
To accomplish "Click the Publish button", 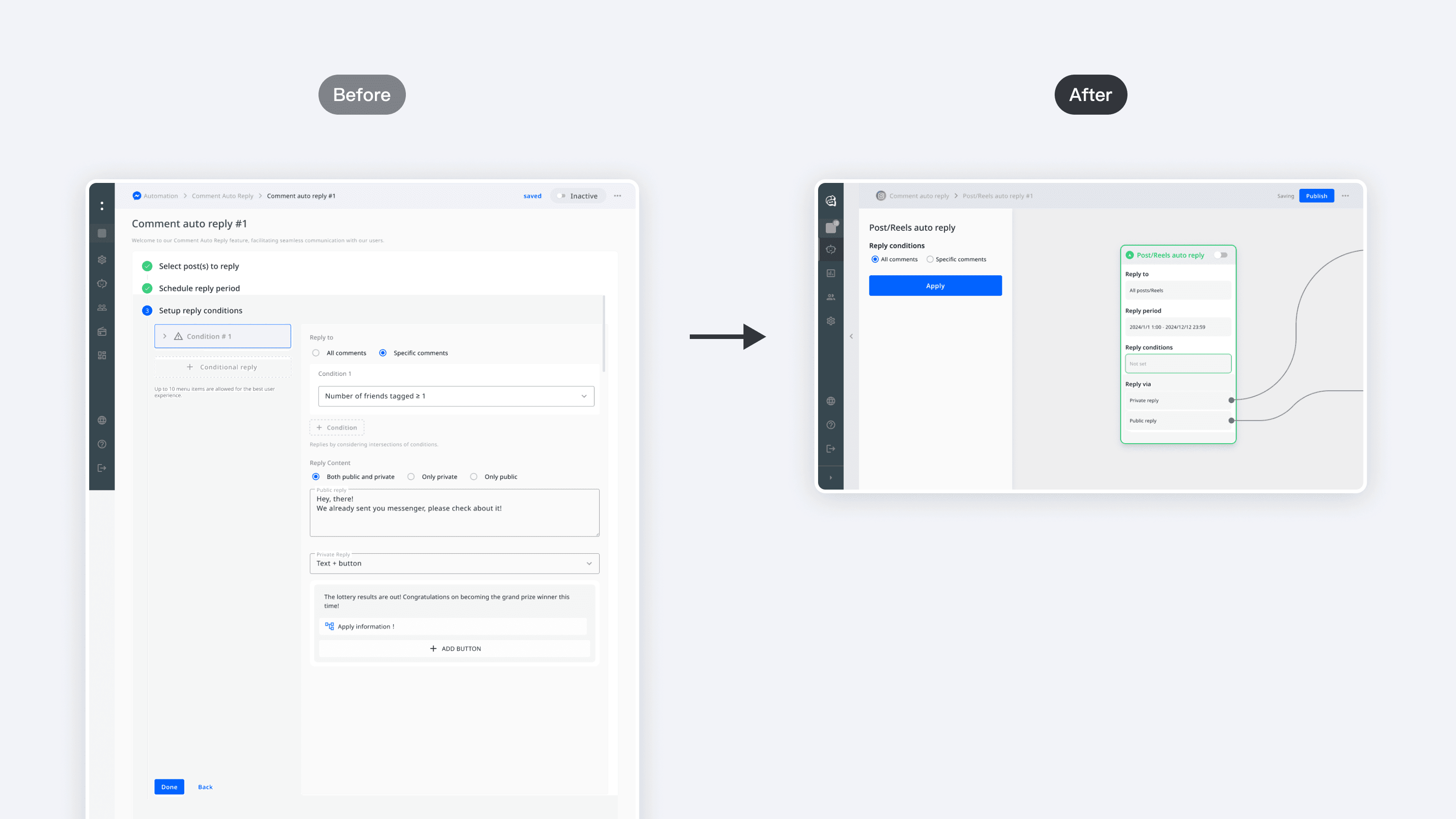I will click(x=1316, y=196).
